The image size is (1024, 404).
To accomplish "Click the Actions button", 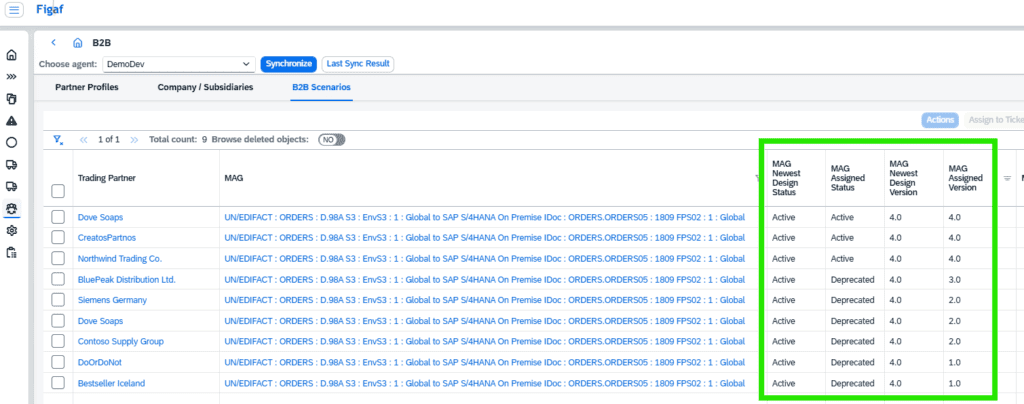I will [940, 120].
